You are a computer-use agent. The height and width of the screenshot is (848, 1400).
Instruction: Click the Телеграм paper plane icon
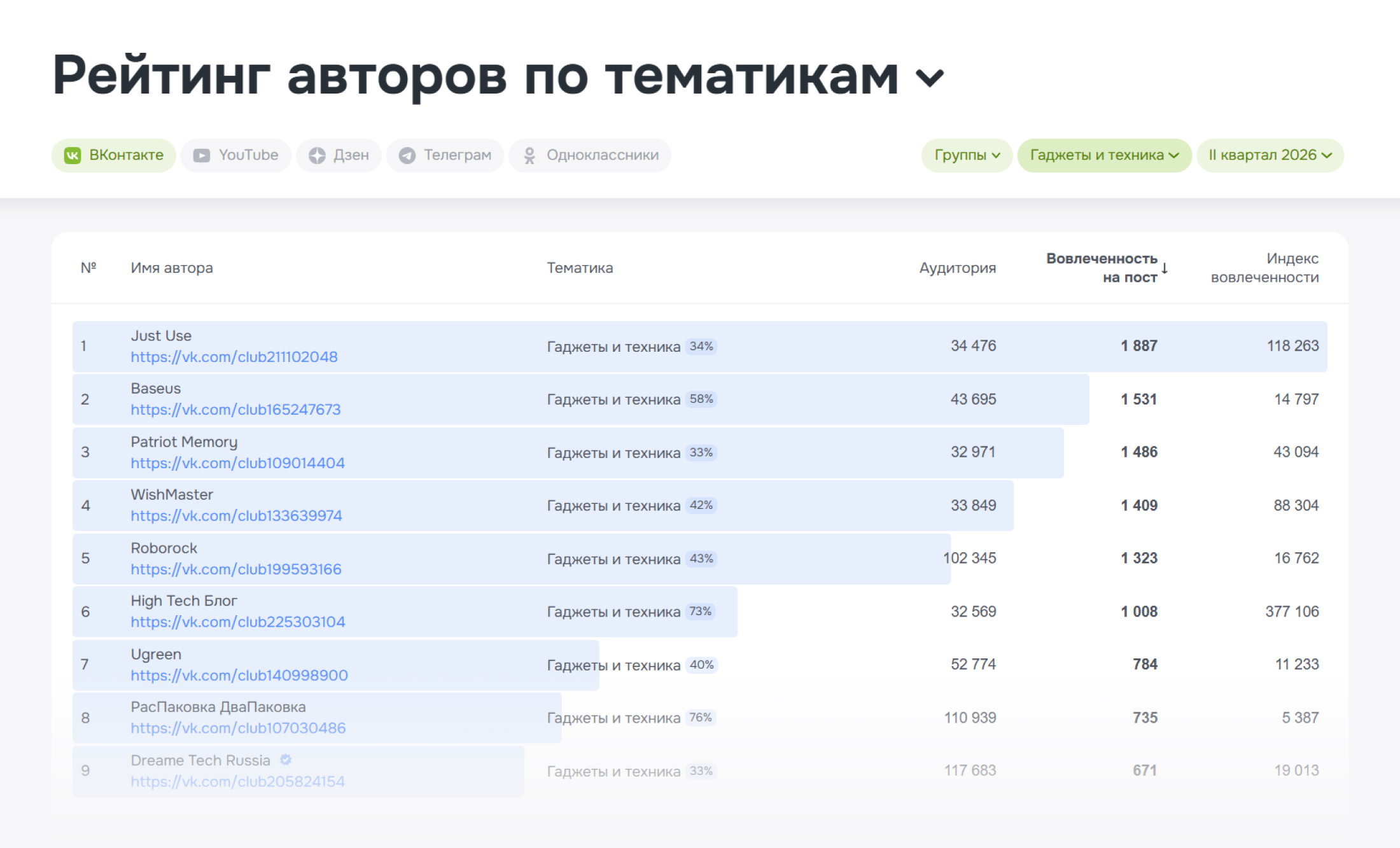pos(407,155)
